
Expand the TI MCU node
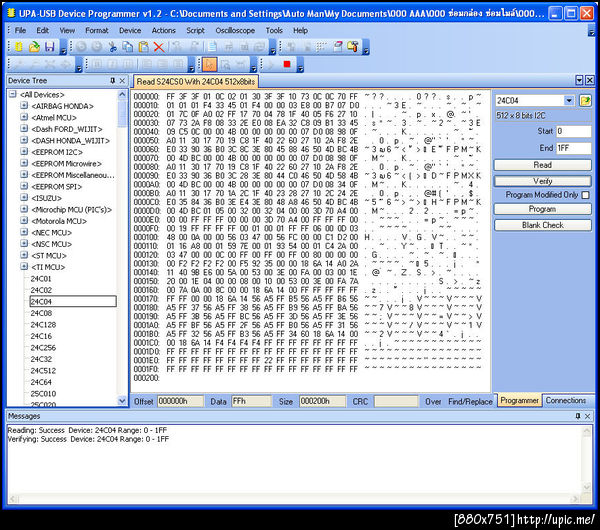tap(24, 266)
